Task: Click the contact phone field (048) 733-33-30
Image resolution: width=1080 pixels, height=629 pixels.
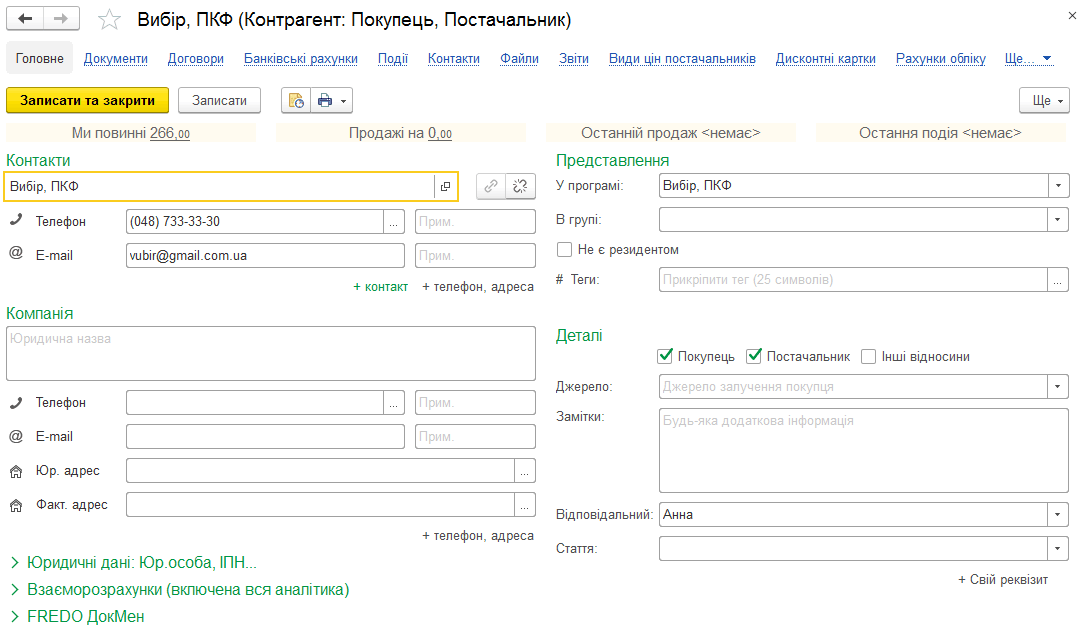Action: coord(255,222)
